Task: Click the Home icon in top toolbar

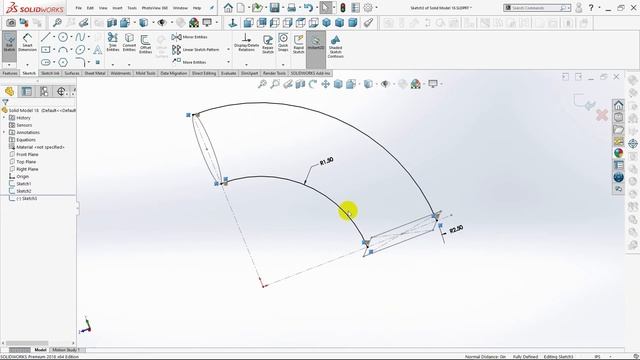Action: pos(228,8)
